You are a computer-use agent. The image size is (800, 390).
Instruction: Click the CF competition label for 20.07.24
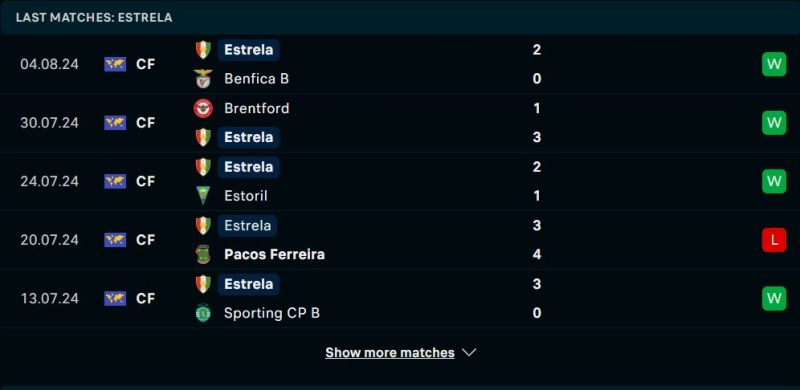tap(145, 240)
